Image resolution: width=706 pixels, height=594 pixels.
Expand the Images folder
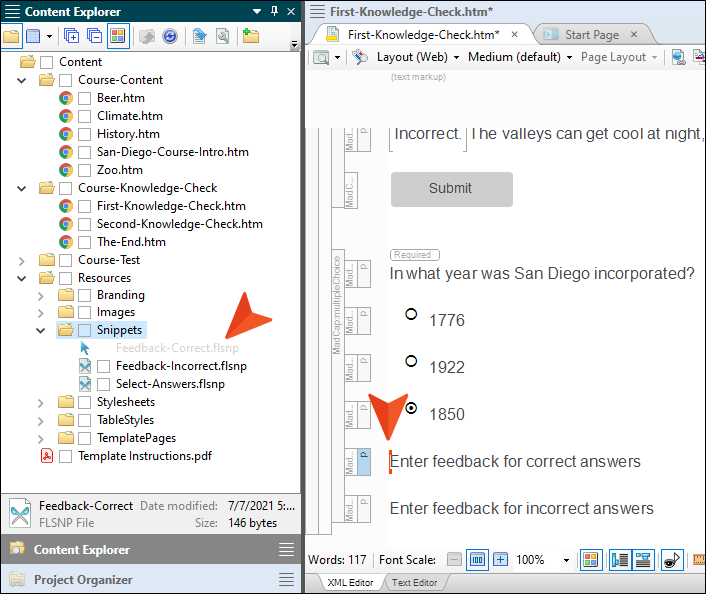41,313
